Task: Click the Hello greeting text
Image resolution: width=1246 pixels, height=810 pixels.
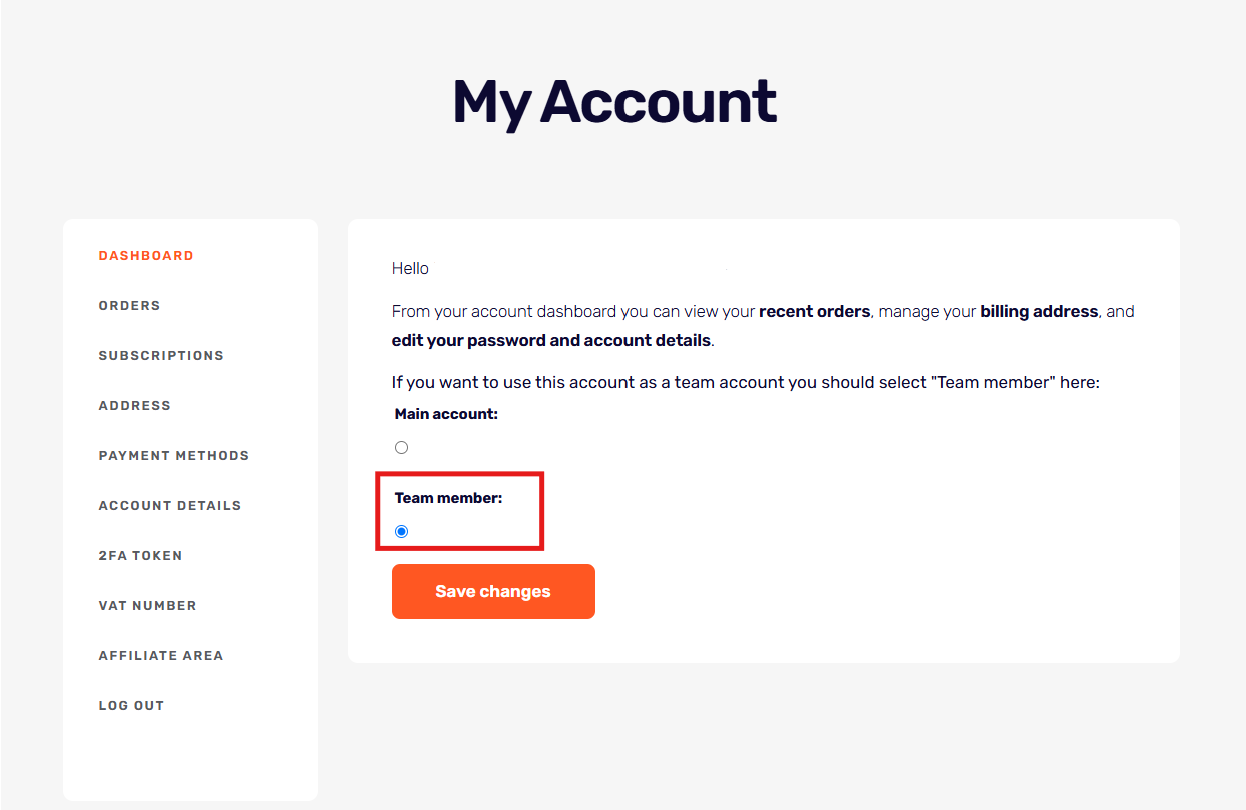Action: pyautogui.click(x=410, y=269)
